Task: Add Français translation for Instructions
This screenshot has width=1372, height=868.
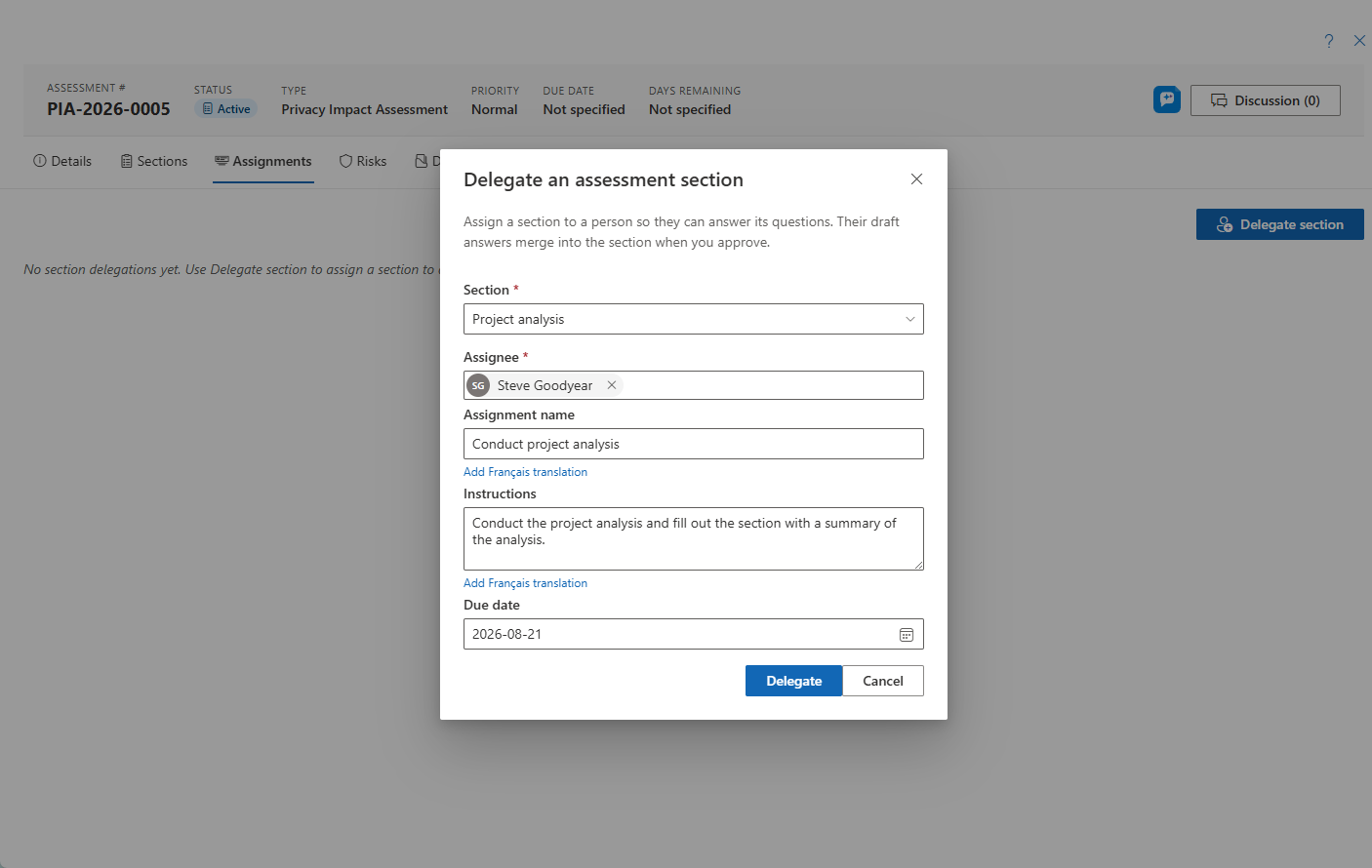Action: pos(525,583)
